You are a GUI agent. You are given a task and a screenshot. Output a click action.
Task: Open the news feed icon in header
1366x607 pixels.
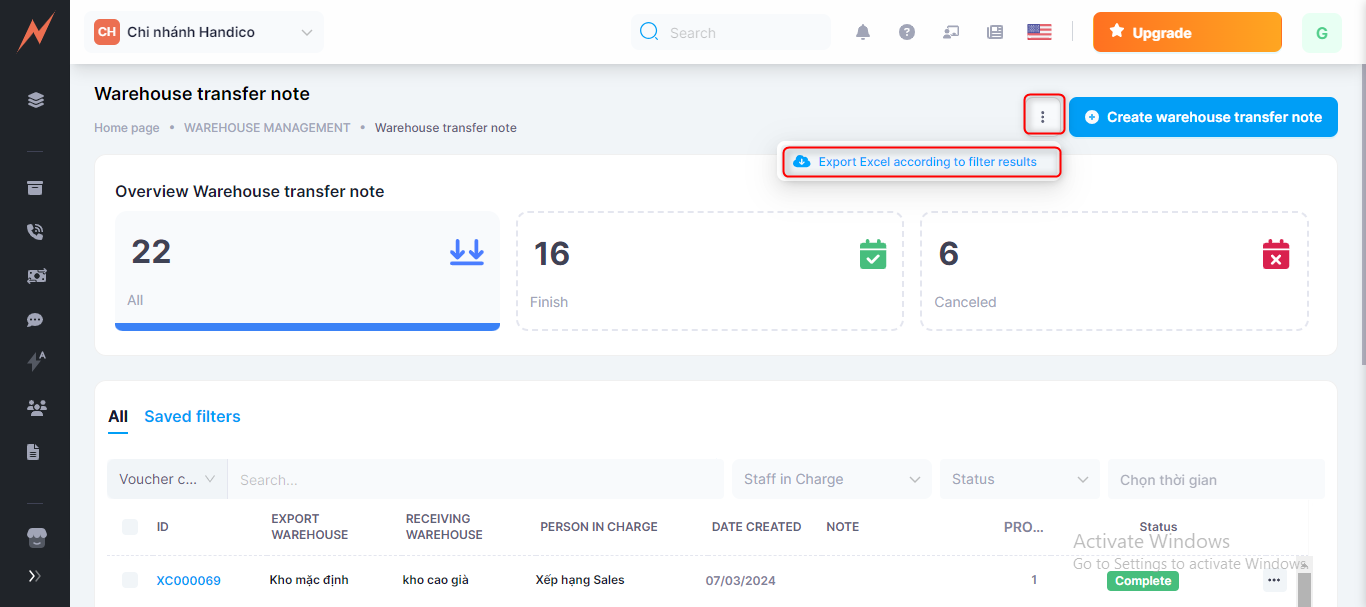click(995, 32)
